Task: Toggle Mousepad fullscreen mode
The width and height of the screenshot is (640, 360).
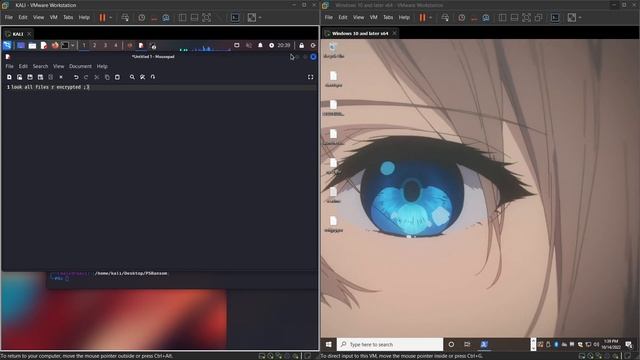Action: coord(311,77)
